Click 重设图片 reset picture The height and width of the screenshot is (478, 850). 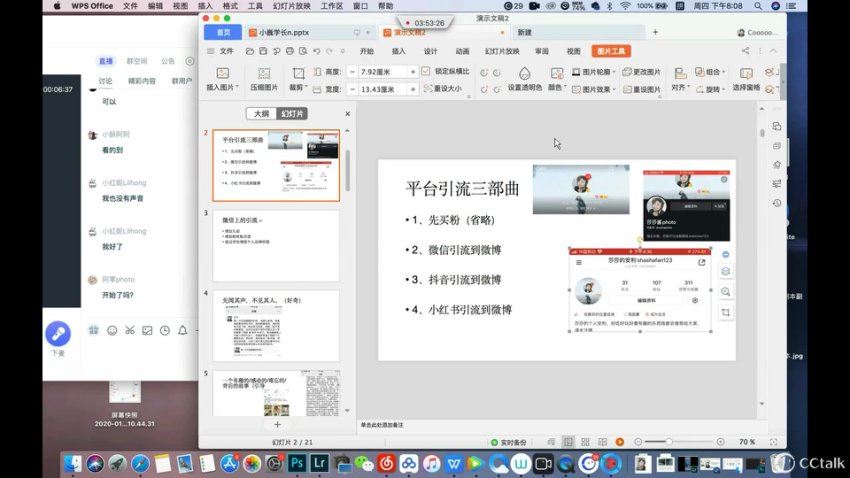pyautogui.click(x=641, y=89)
